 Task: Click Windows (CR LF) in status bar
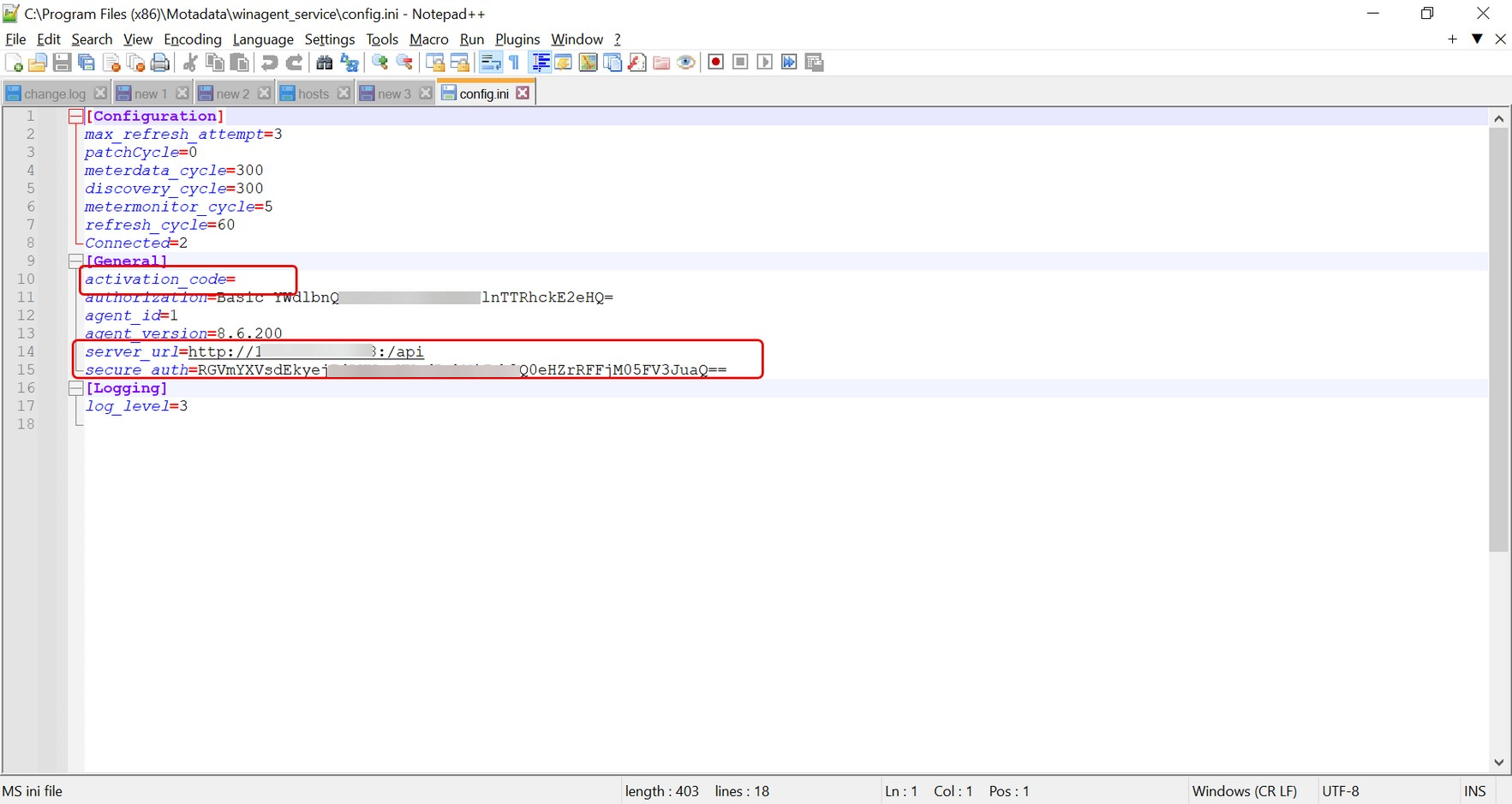(1245, 791)
